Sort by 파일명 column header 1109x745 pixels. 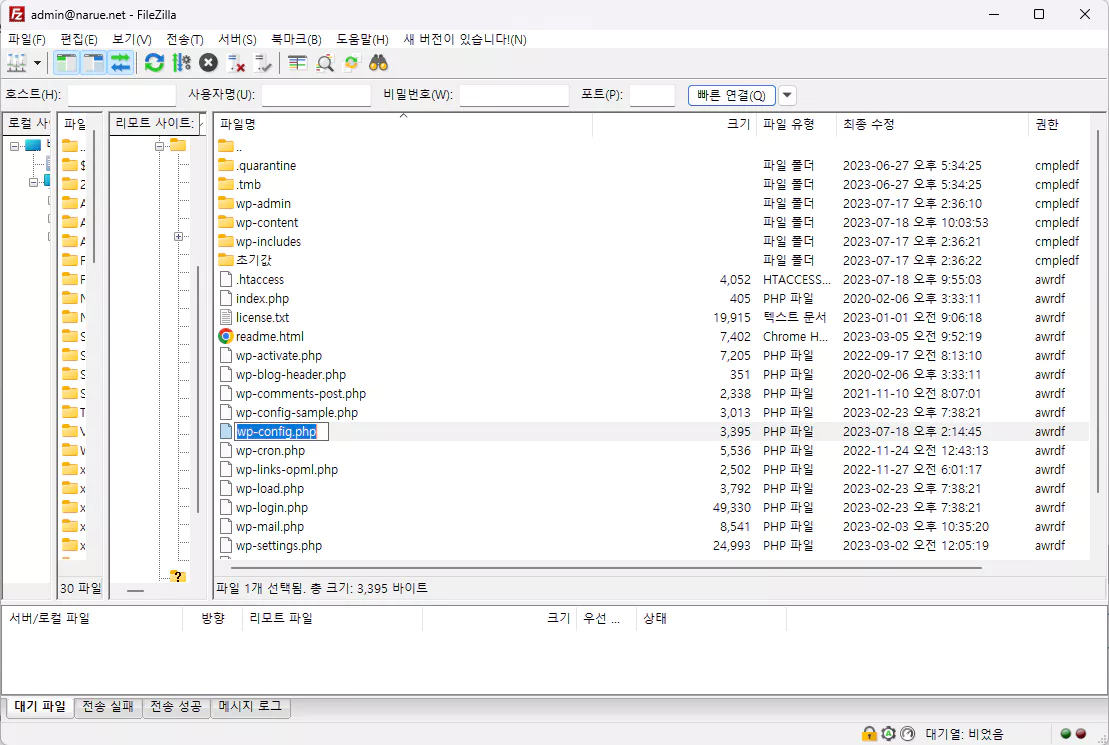click(x=403, y=124)
